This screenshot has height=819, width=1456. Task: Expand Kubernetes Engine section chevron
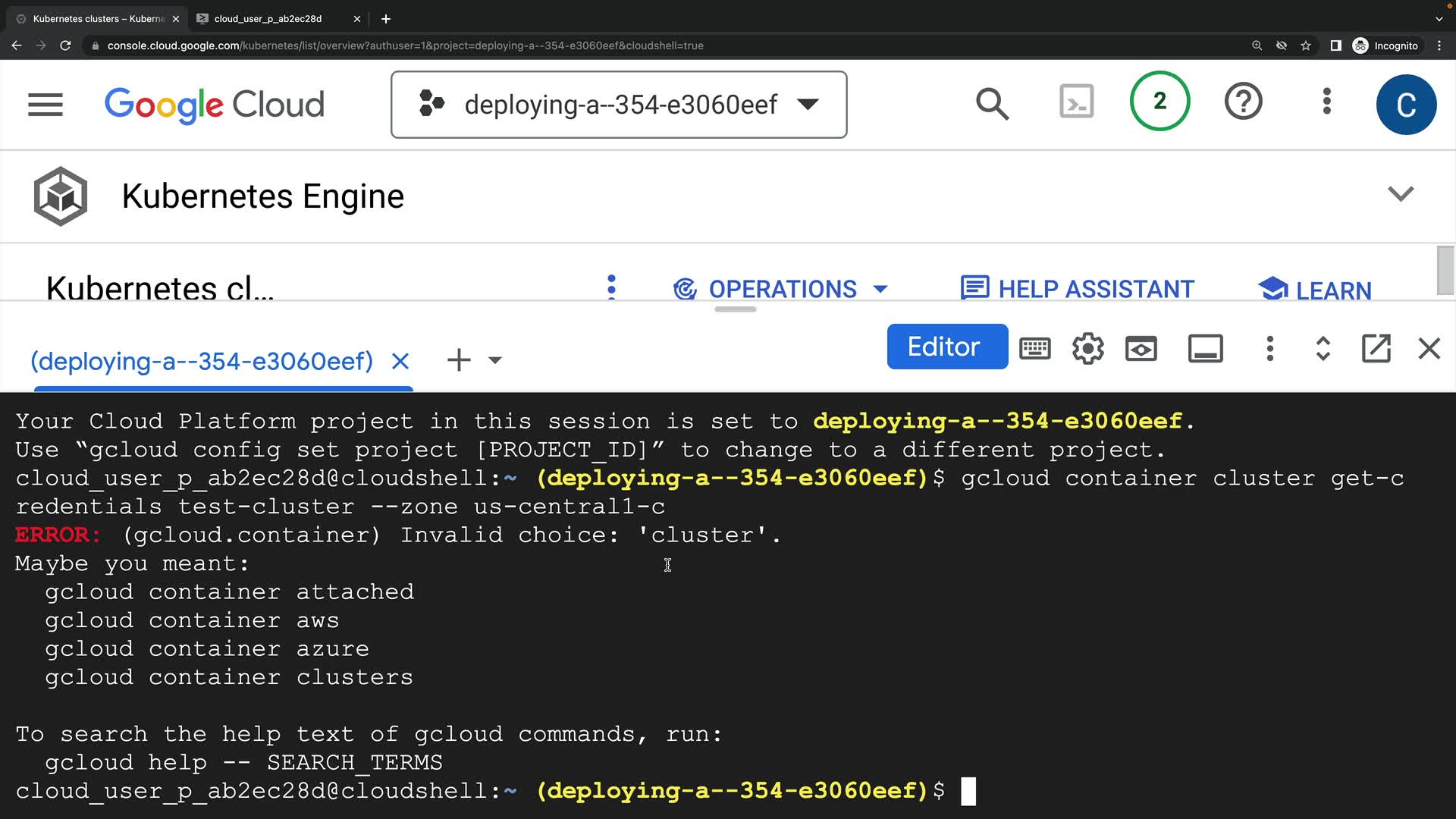1400,194
